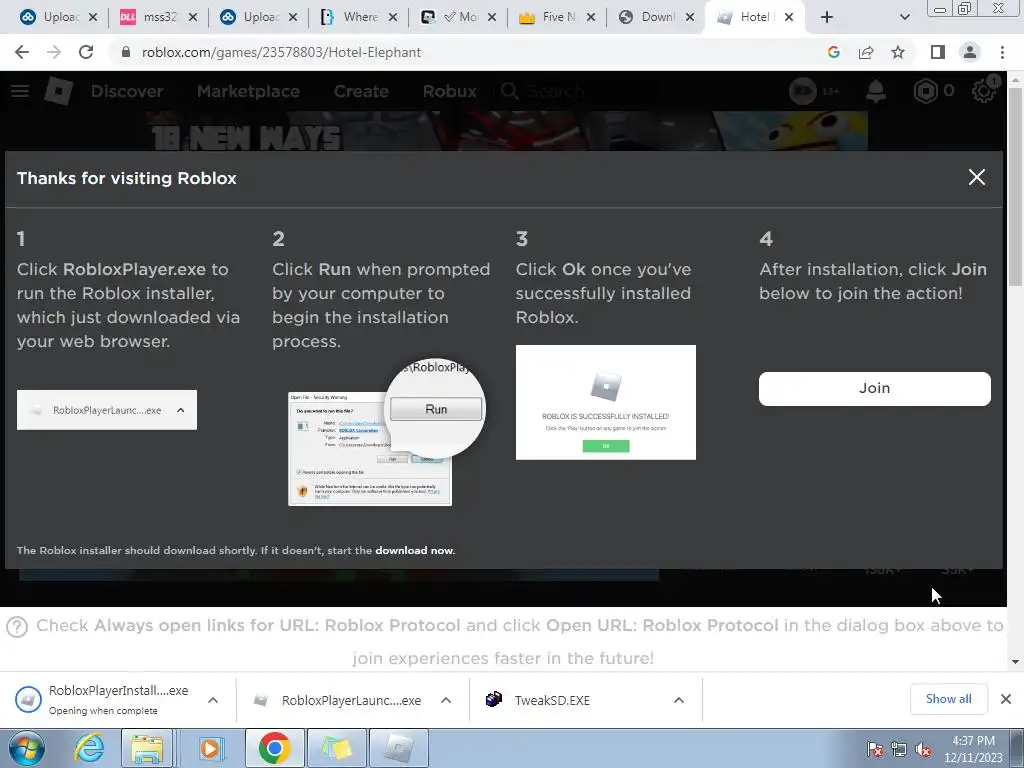1024x768 pixels.
Task: Bookmark this page with the star
Action: [898, 52]
